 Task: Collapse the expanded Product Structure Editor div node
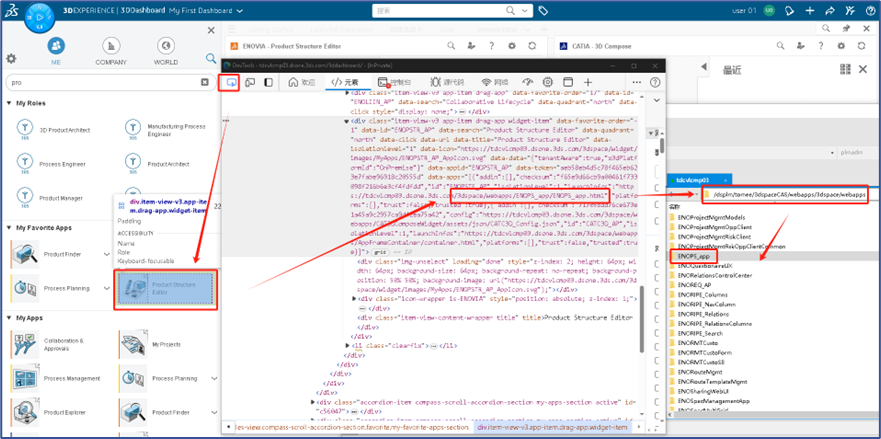click(347, 120)
